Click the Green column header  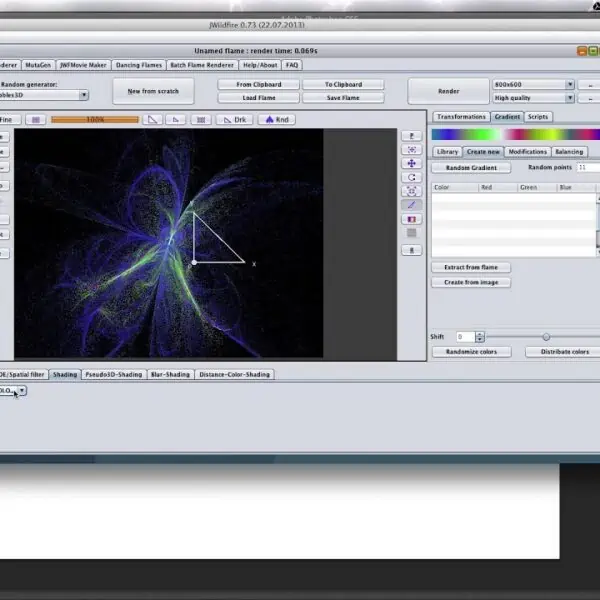537,188
